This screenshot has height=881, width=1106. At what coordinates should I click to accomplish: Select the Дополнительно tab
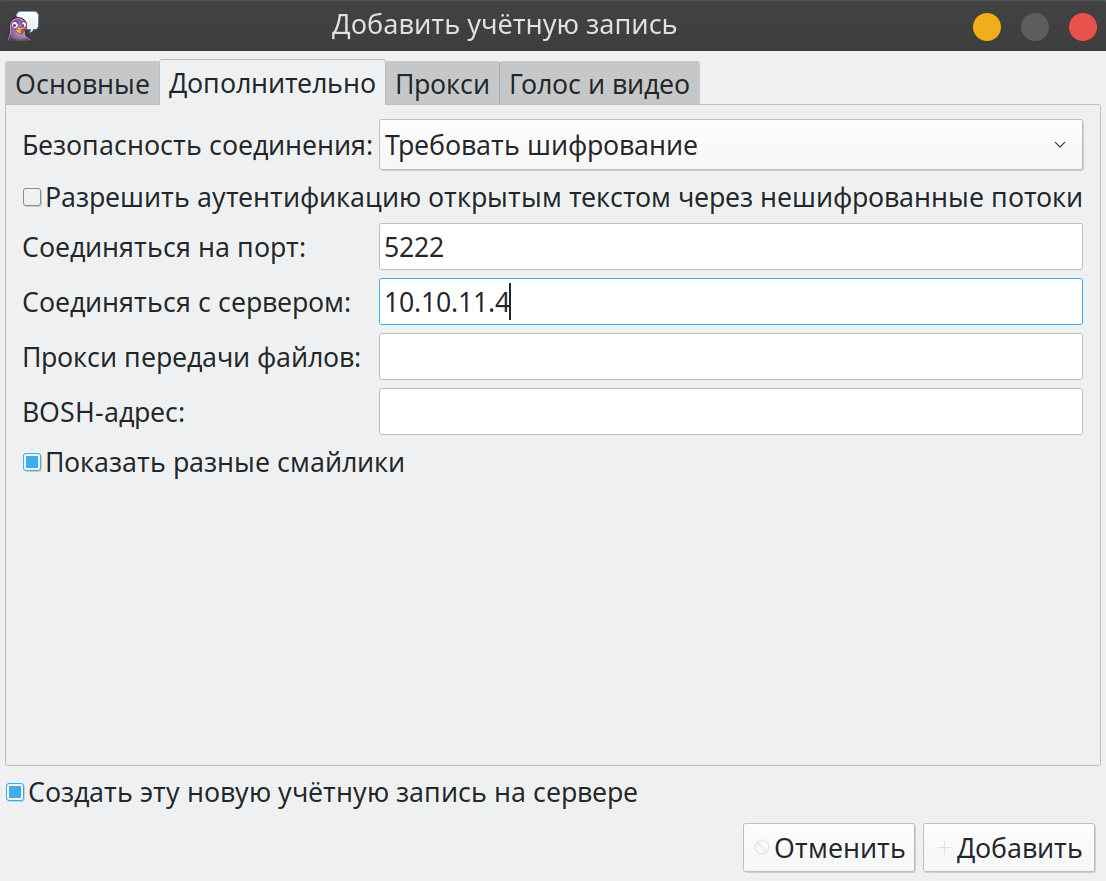pos(272,83)
